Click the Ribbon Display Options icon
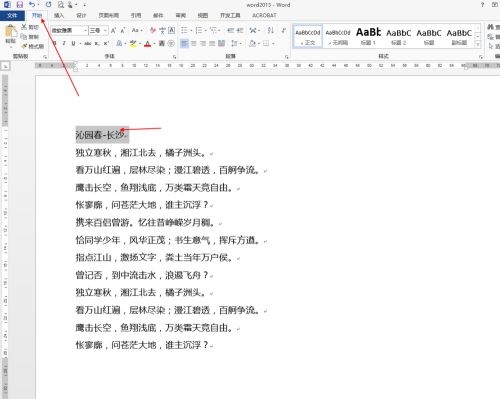 click(495, 5)
